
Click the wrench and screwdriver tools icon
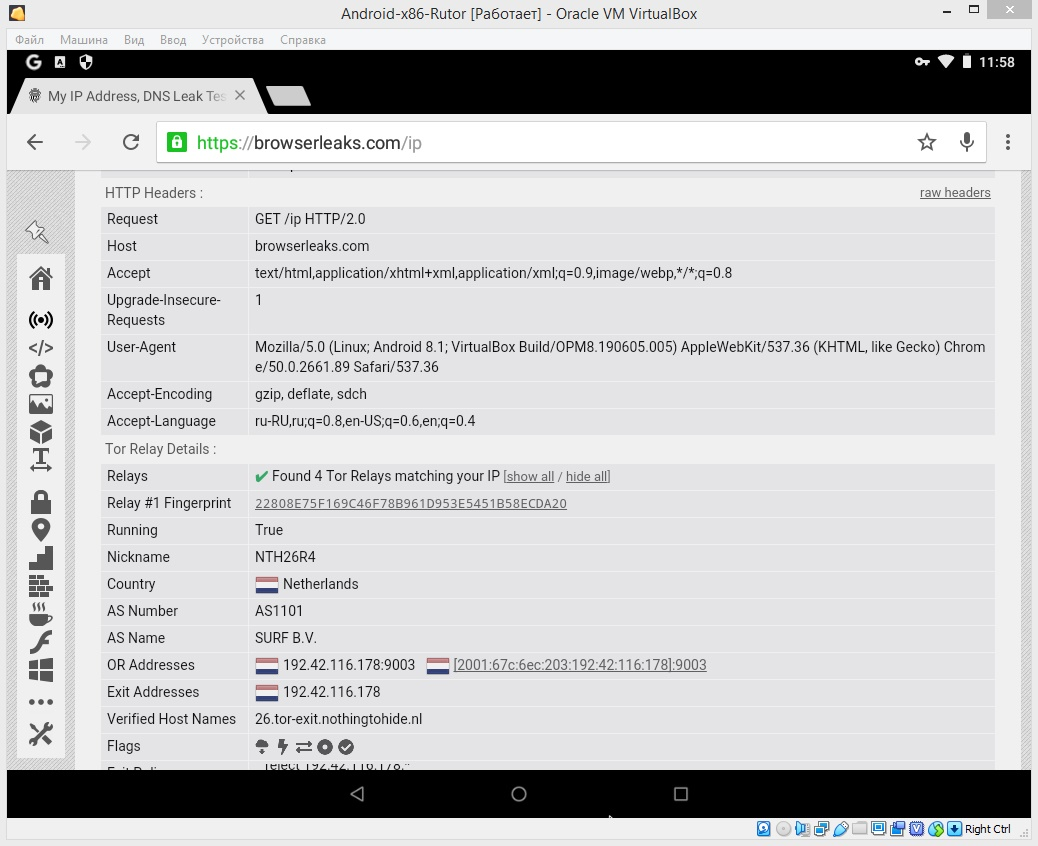pyautogui.click(x=40, y=734)
